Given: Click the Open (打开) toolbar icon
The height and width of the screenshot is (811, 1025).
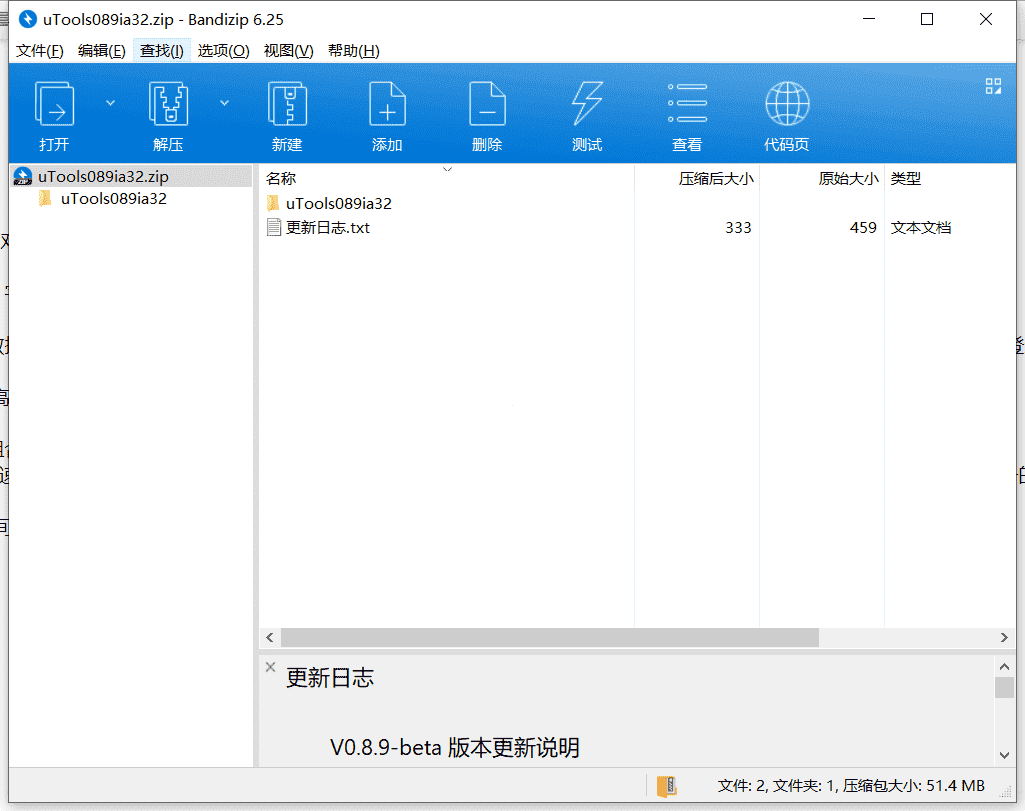Looking at the screenshot, I should tap(54, 104).
